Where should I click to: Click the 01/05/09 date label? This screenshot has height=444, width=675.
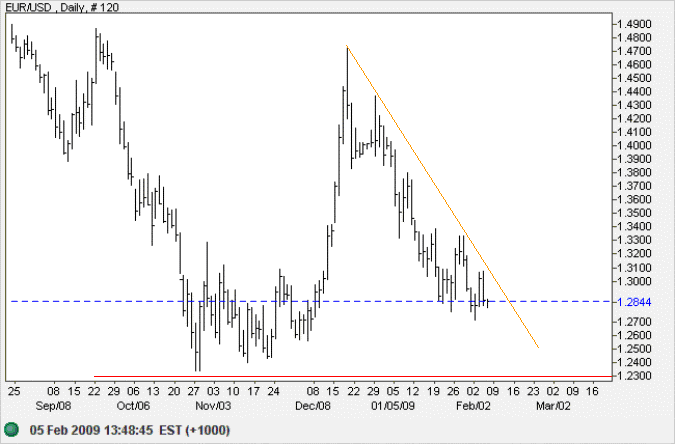click(x=393, y=406)
